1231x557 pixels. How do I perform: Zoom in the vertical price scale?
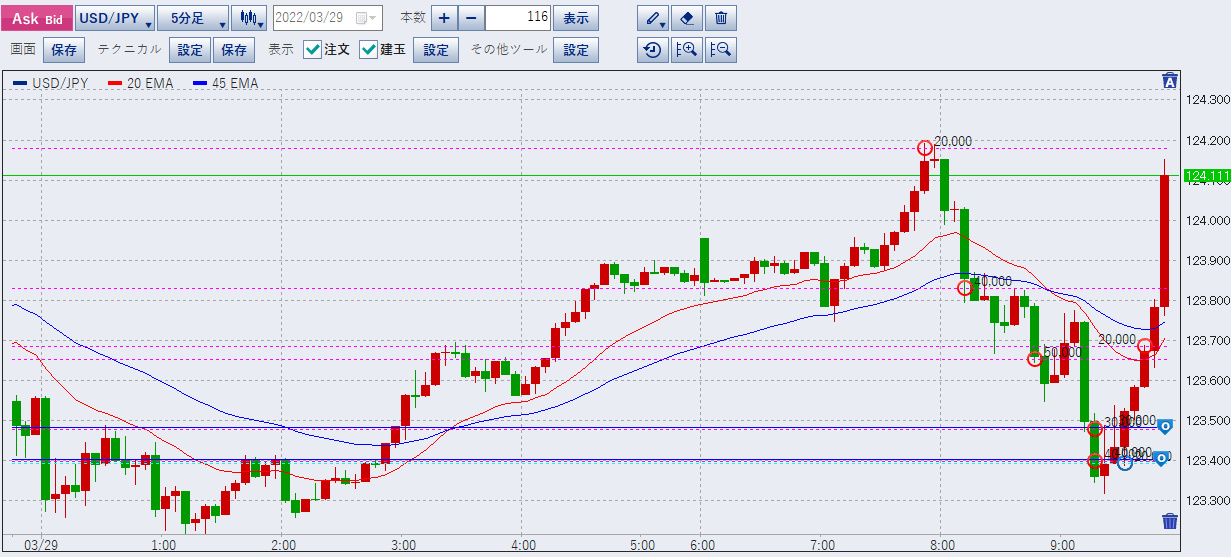686,50
